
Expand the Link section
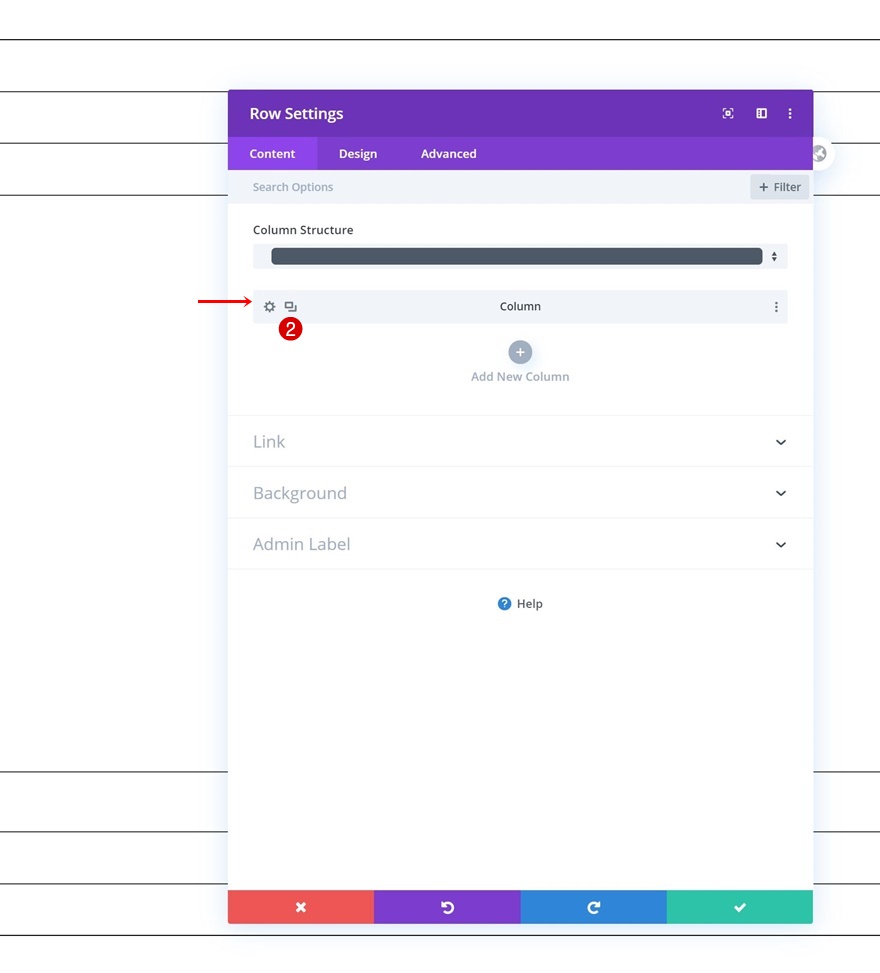click(520, 441)
